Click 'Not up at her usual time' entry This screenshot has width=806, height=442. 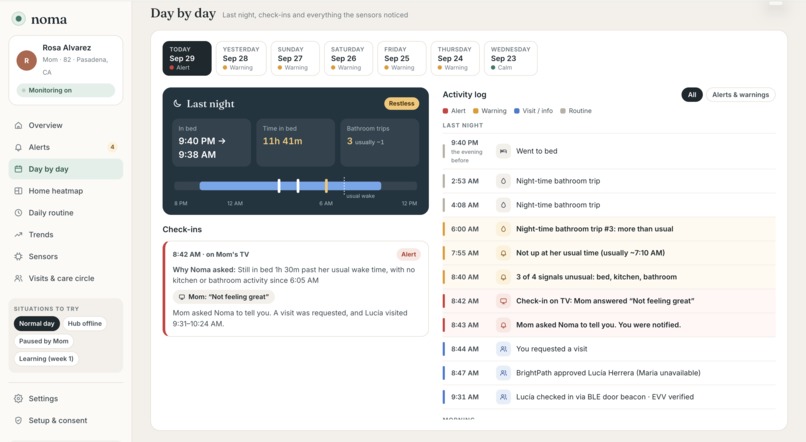click(609, 253)
